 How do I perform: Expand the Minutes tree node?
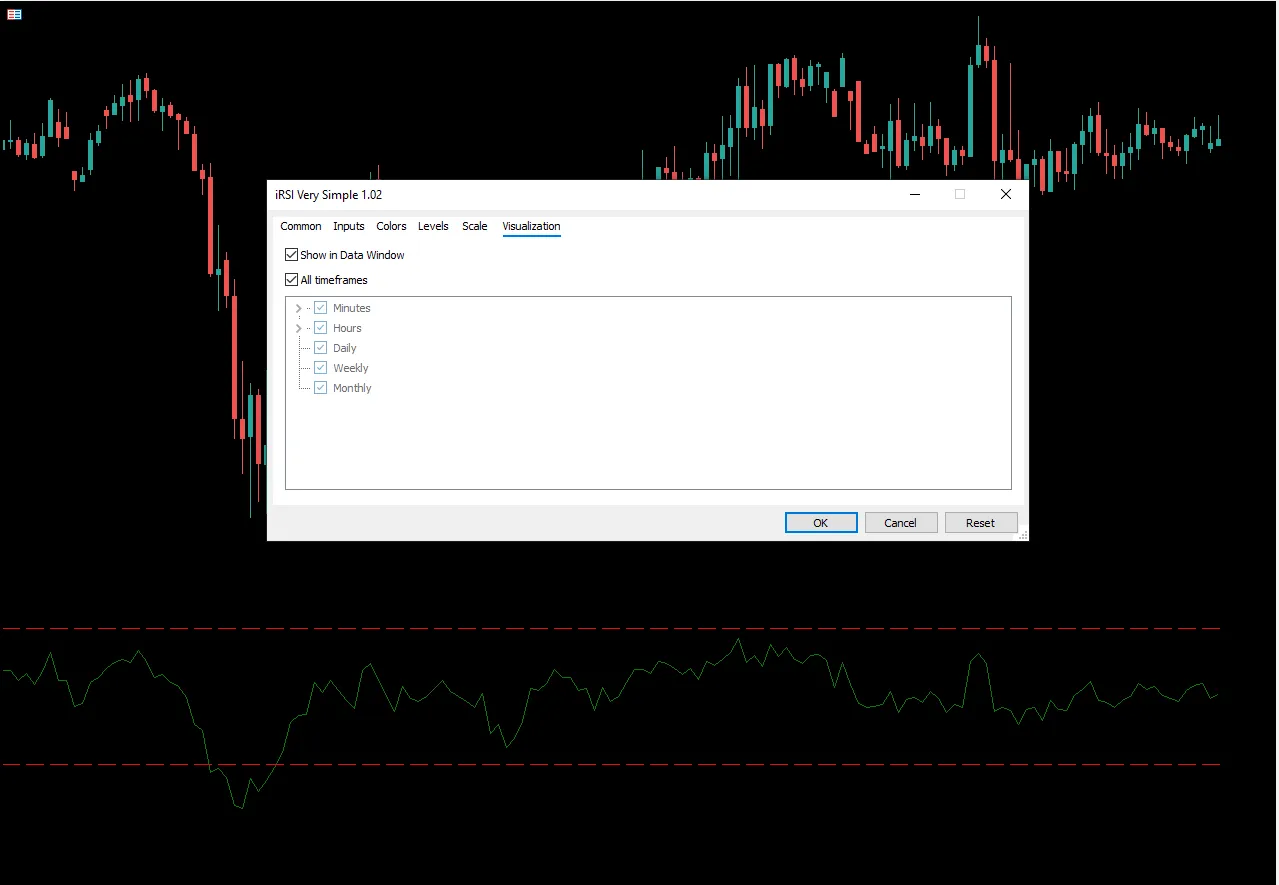click(x=298, y=308)
